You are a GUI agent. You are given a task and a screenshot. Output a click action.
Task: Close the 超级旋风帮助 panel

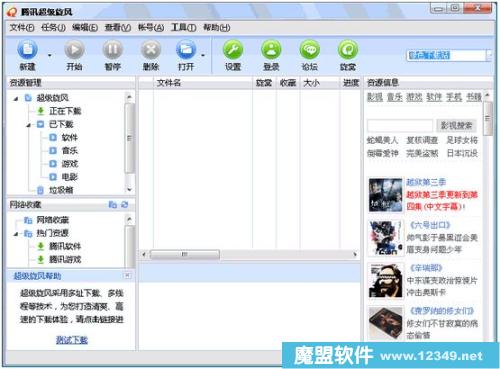tap(127, 275)
